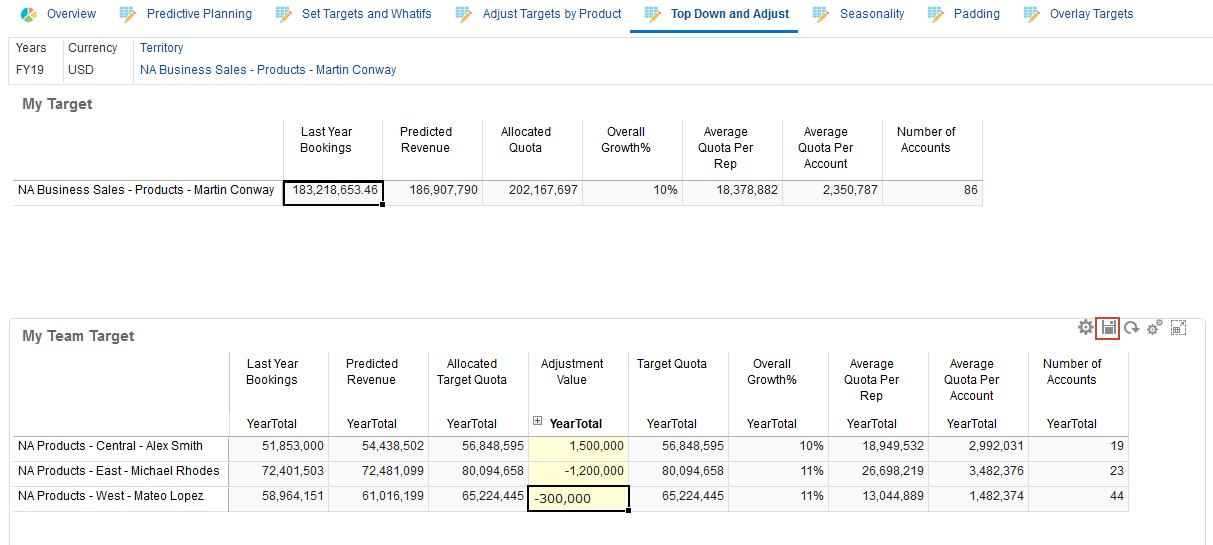Click the Refresh arrow icon

coord(1131,328)
